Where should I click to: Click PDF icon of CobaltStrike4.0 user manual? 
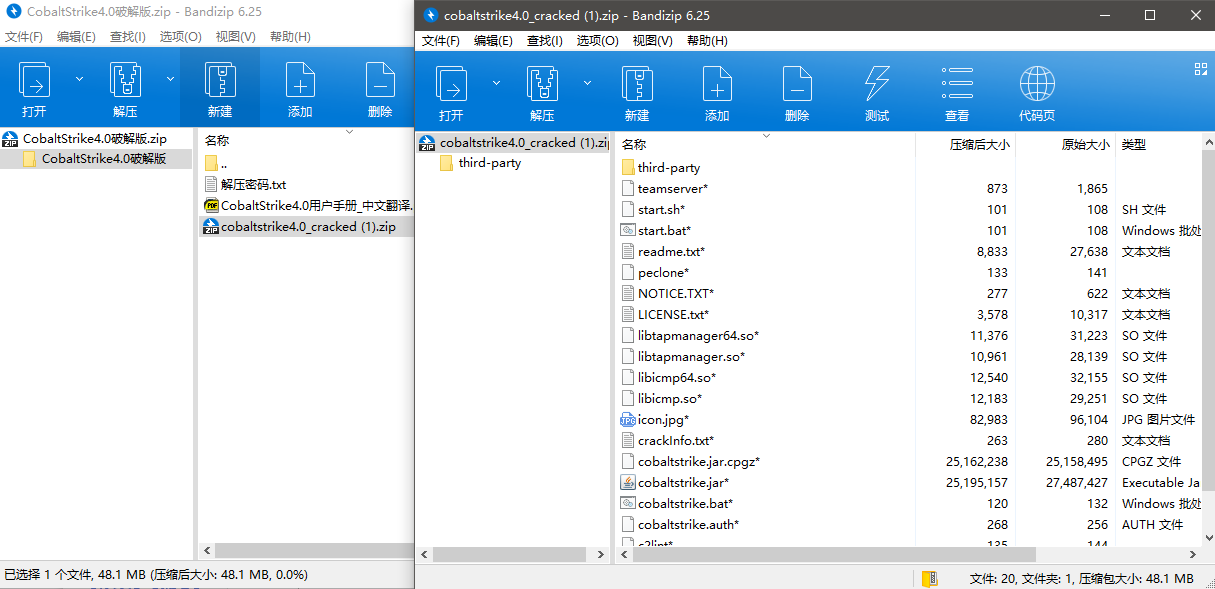click(211, 205)
